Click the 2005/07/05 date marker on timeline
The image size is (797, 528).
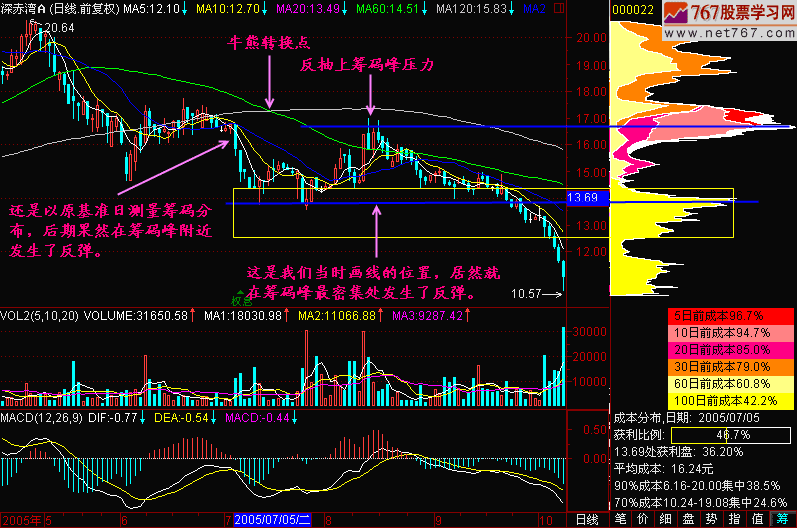[x=274, y=520]
